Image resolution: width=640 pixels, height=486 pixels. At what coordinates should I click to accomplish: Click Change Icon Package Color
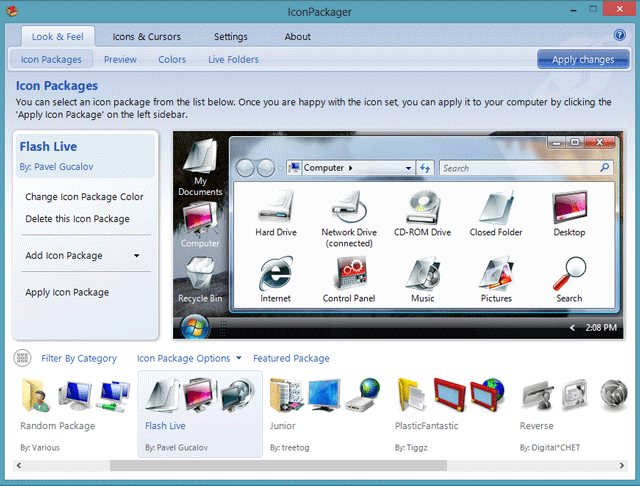tap(84, 197)
